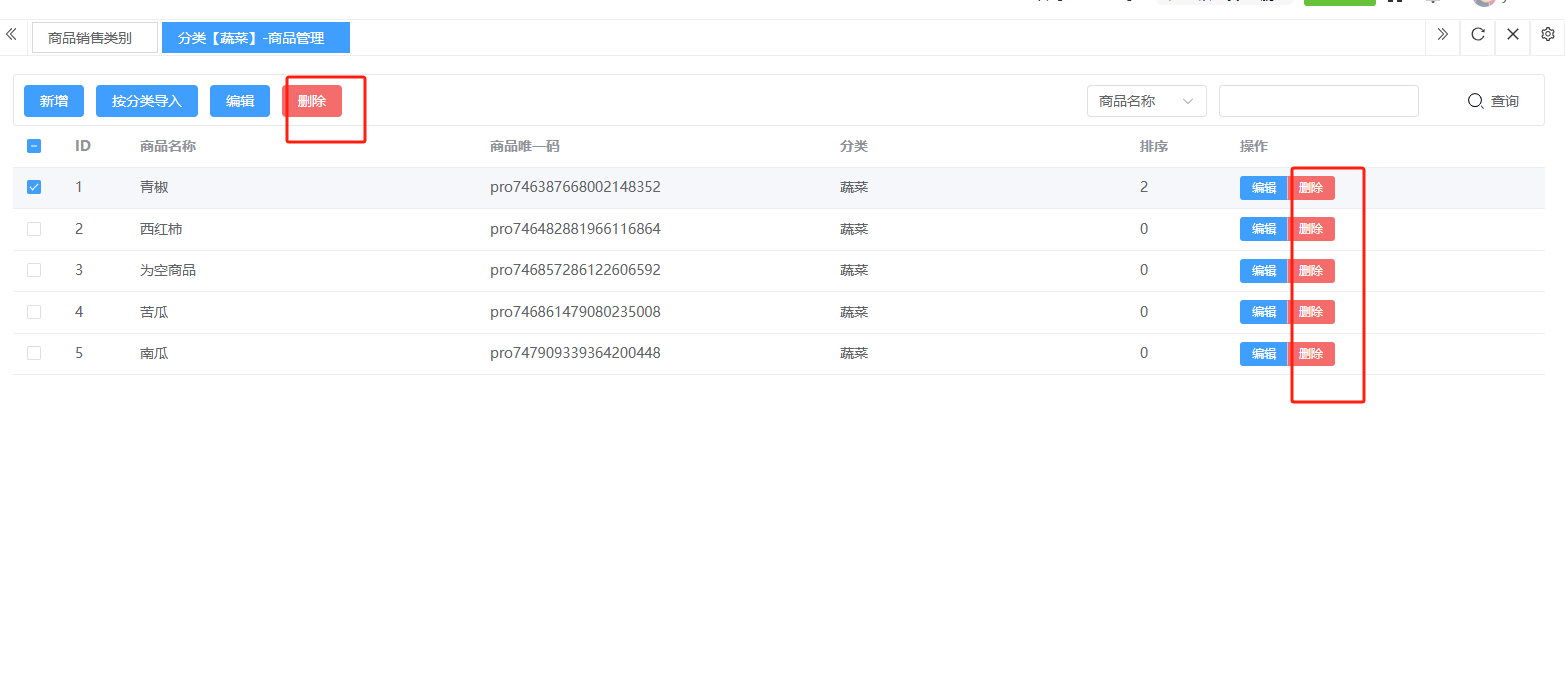Toggle the select-all header checkbox
1565x679 pixels.
coord(34,146)
